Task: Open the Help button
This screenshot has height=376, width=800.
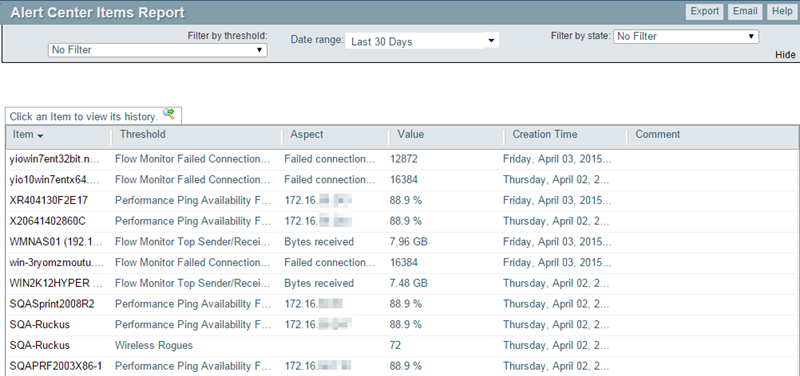Action: [x=782, y=12]
